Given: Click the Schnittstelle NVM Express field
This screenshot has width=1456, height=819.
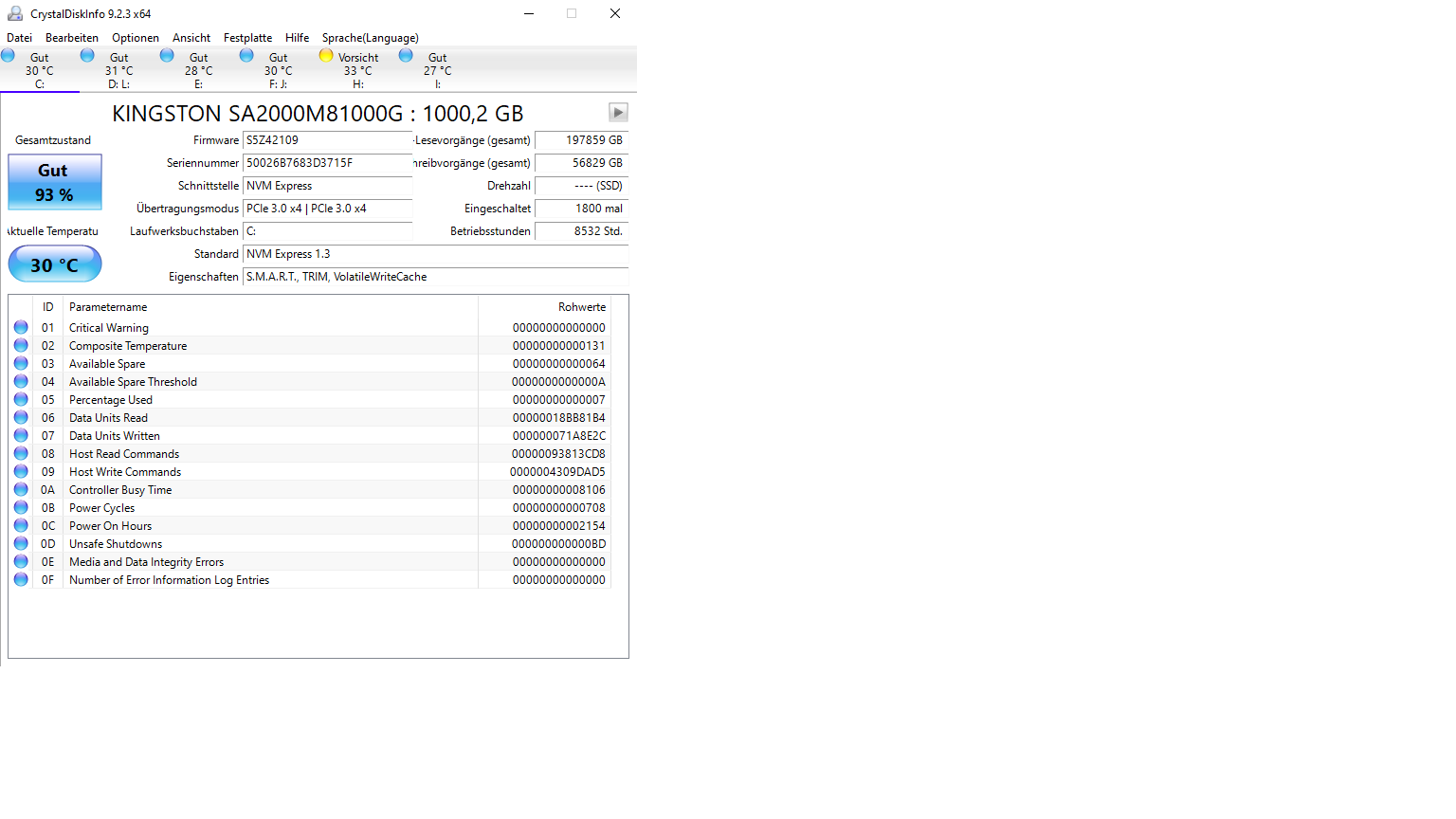Looking at the screenshot, I should 328,186.
